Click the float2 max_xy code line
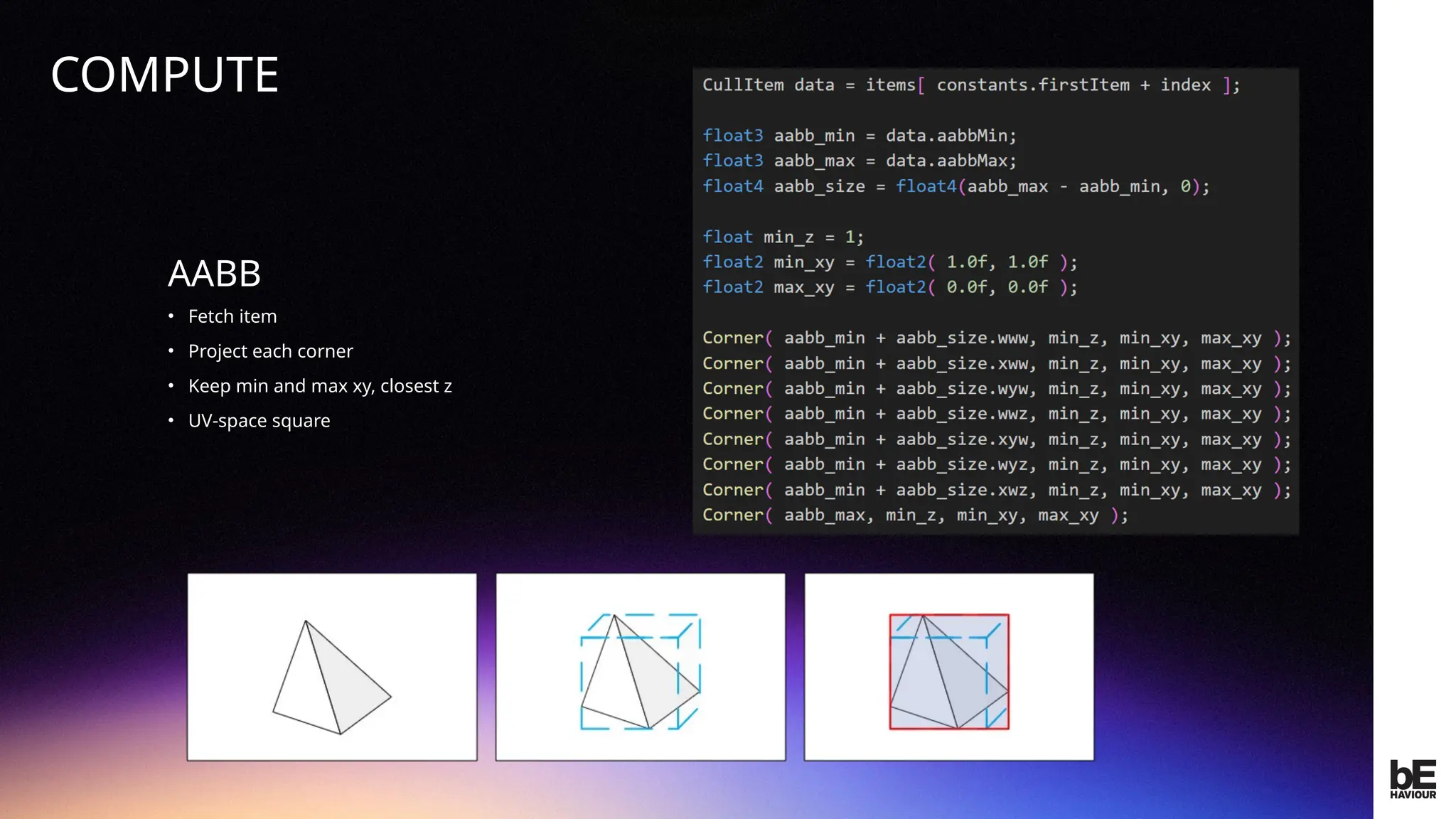 [x=889, y=288]
